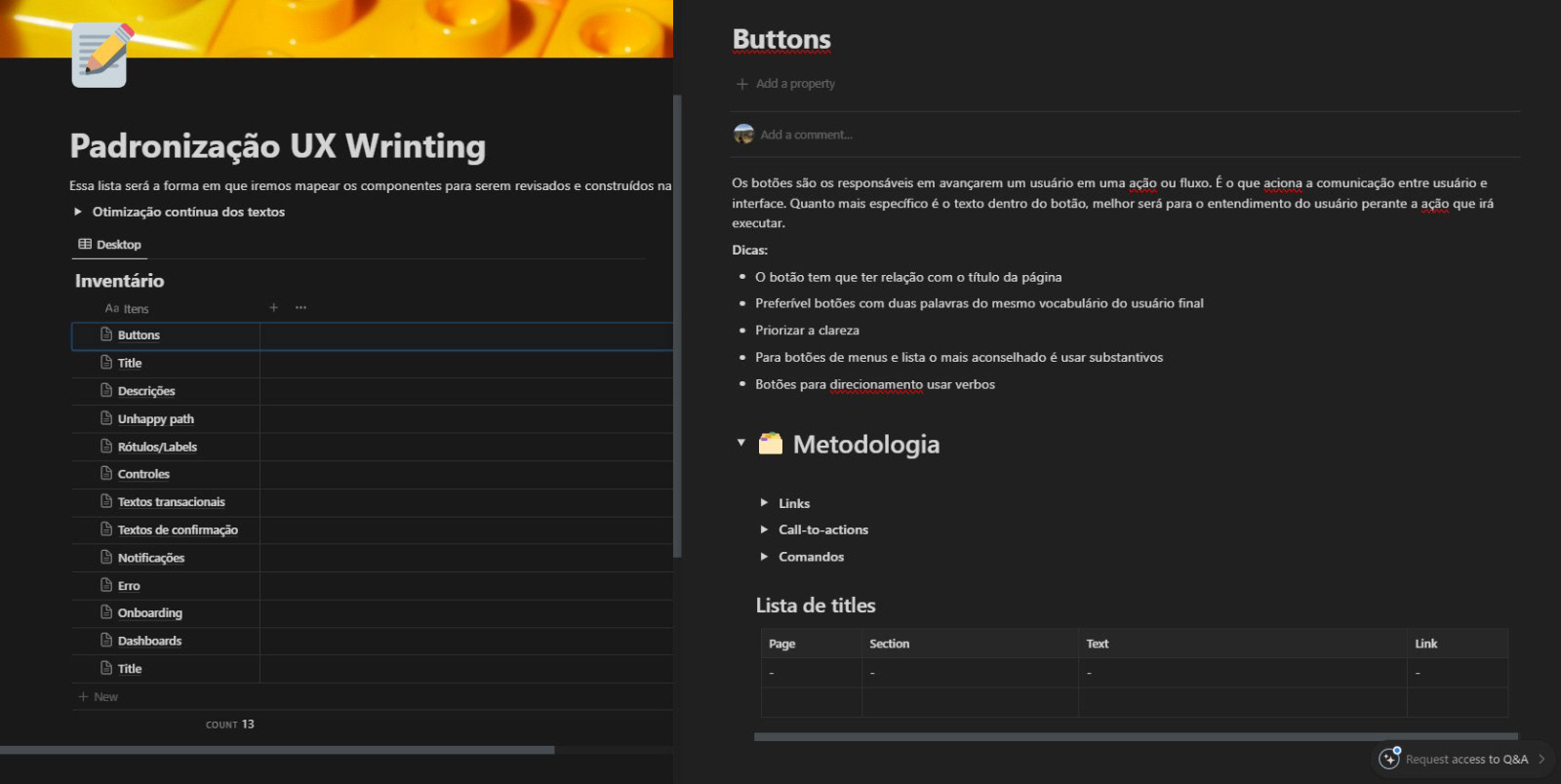
Task: Expand the Otimização contínua dos textos toggle
Action: pyautogui.click(x=78, y=212)
